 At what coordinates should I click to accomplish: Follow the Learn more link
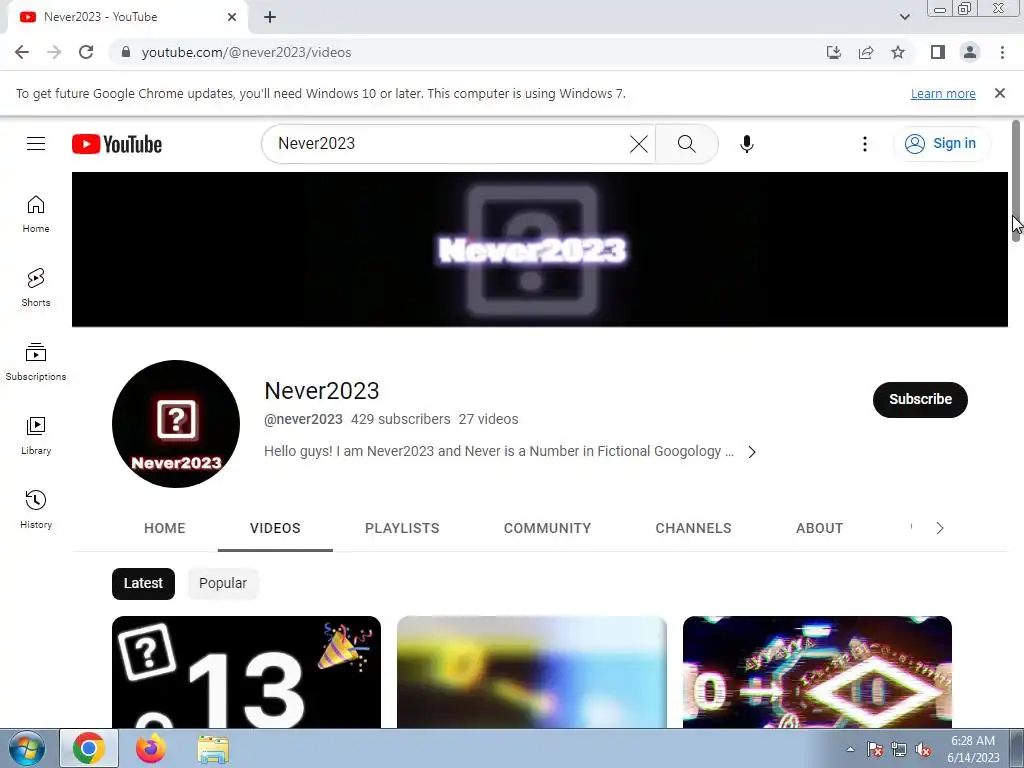coord(943,93)
